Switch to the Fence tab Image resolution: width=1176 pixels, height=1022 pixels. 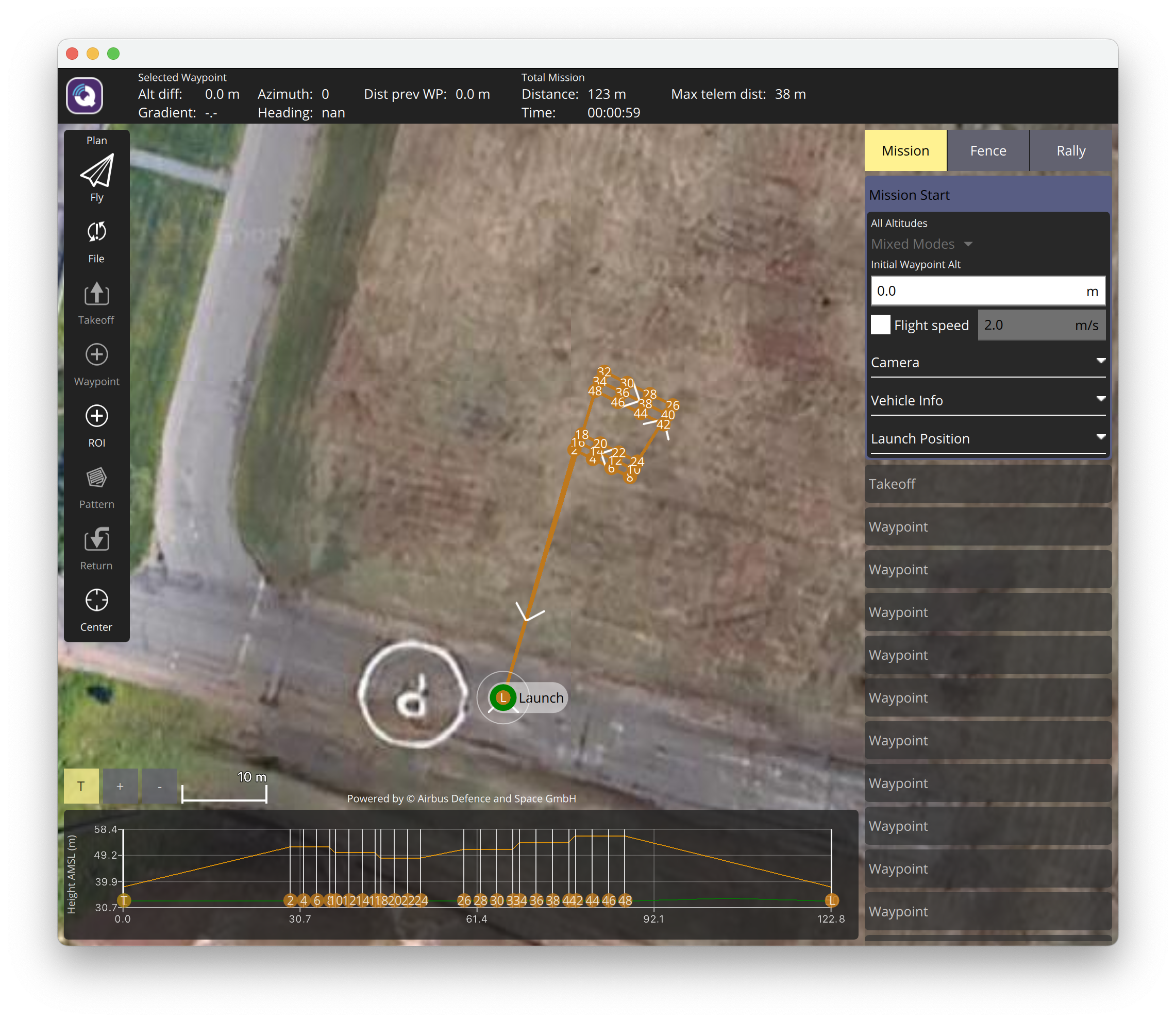coord(988,150)
